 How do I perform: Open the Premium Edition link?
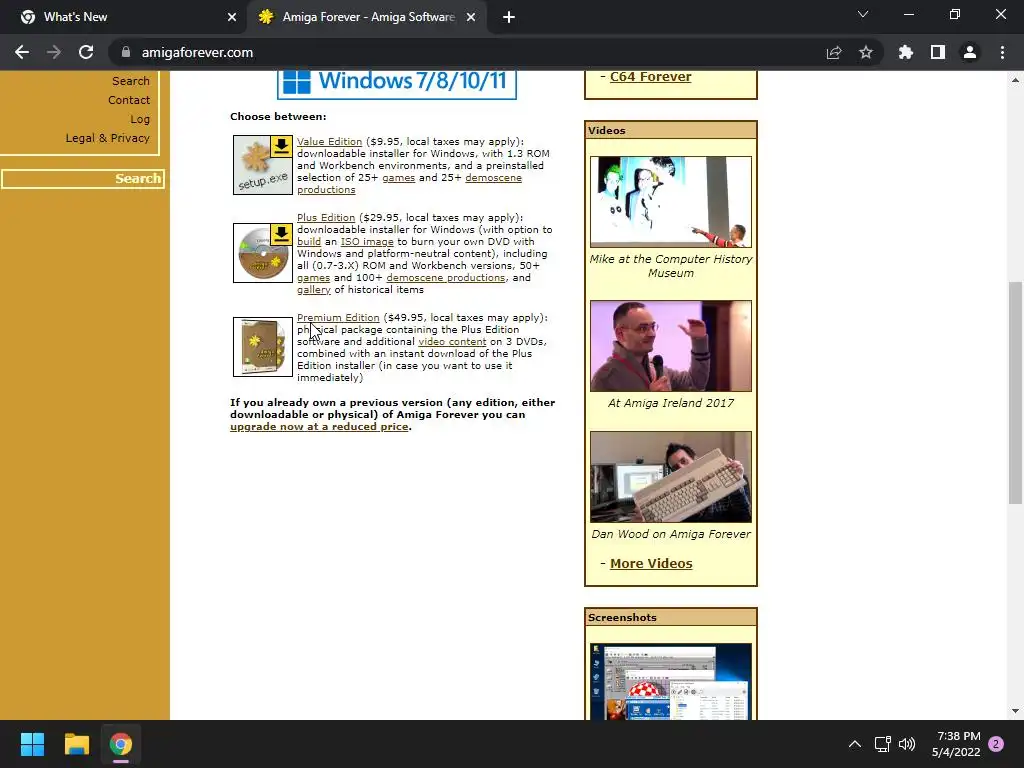338,317
